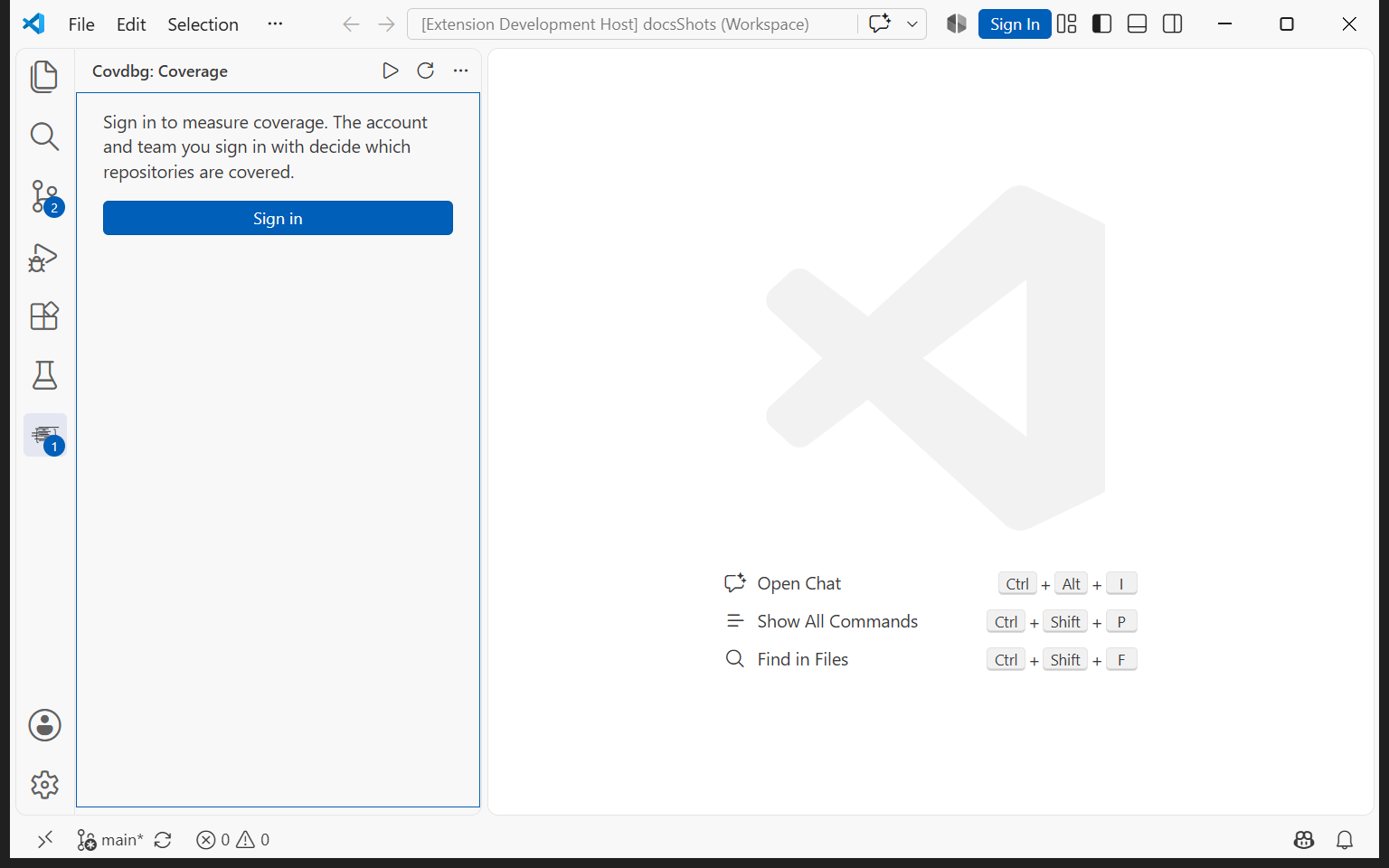Image resolution: width=1389 pixels, height=868 pixels.
Task: Open the Selection menu
Action: pos(203,24)
